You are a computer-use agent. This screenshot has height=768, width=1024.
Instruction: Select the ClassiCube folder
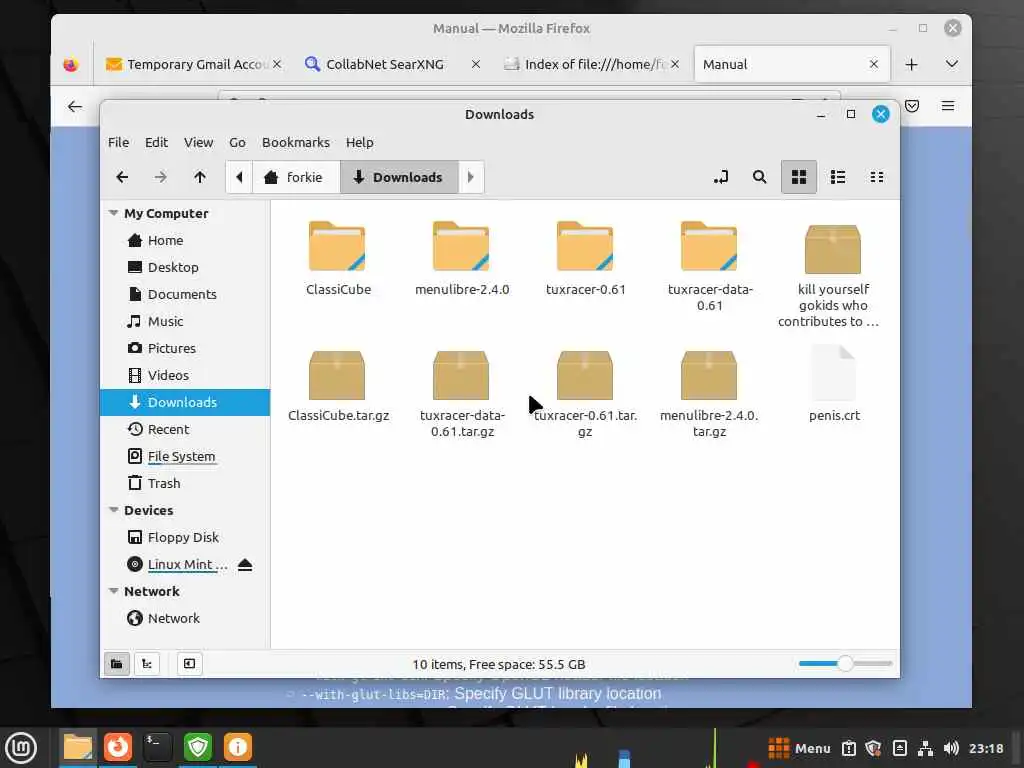pyautogui.click(x=338, y=259)
